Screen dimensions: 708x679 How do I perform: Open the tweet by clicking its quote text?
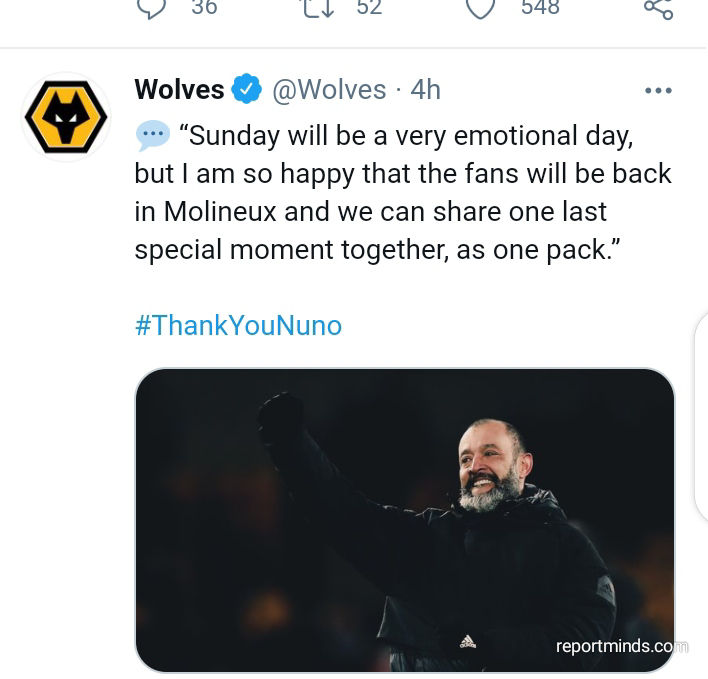(x=400, y=192)
